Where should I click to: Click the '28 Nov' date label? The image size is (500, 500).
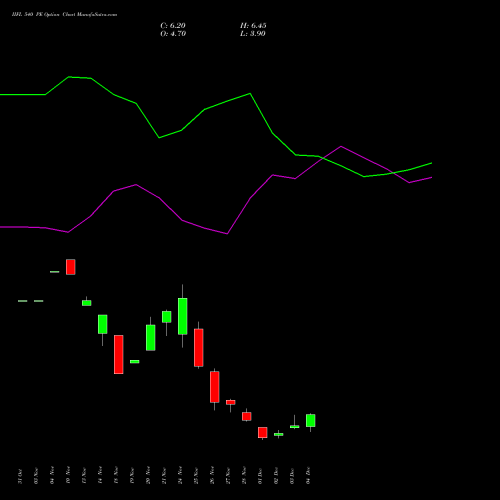click(245, 476)
